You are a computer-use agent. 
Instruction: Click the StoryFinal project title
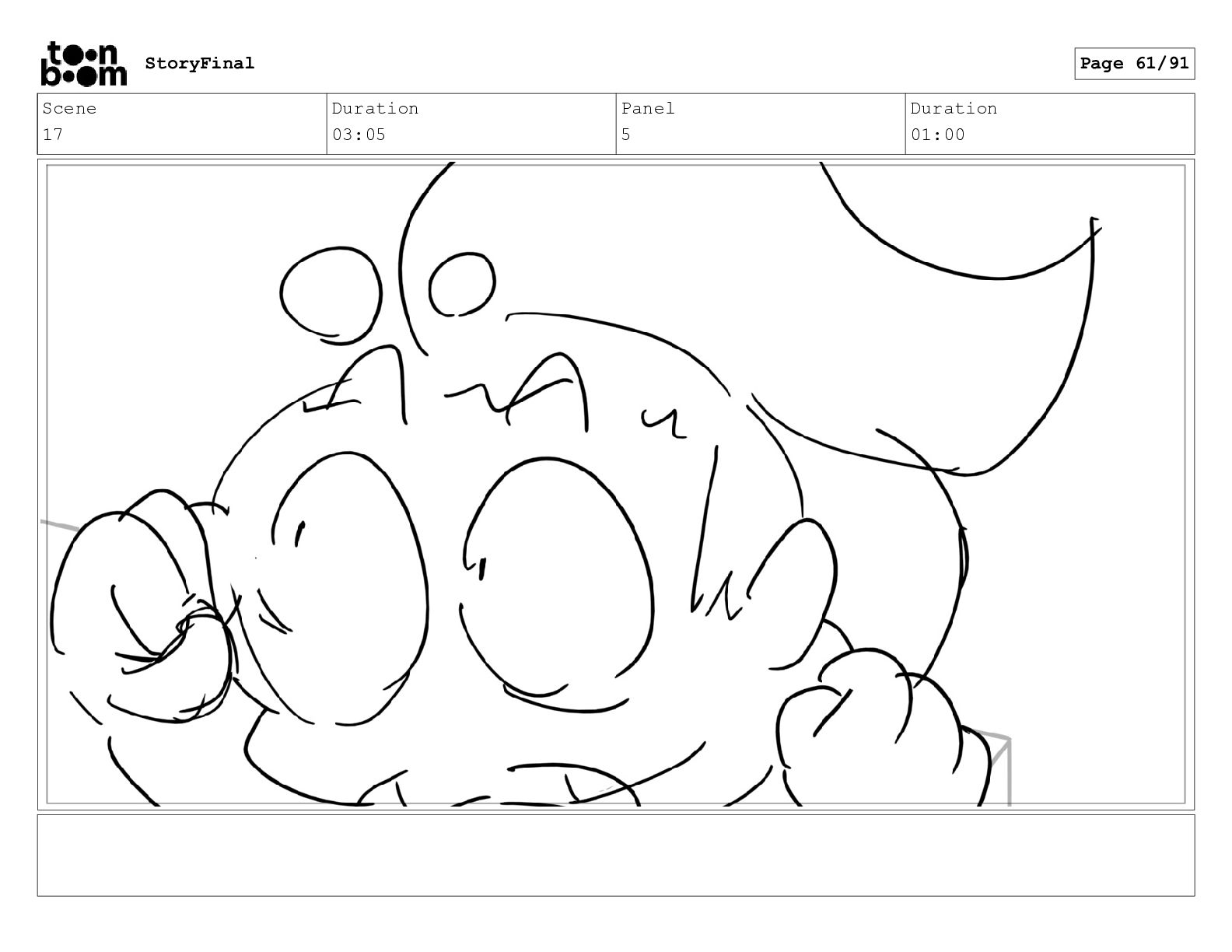(199, 63)
